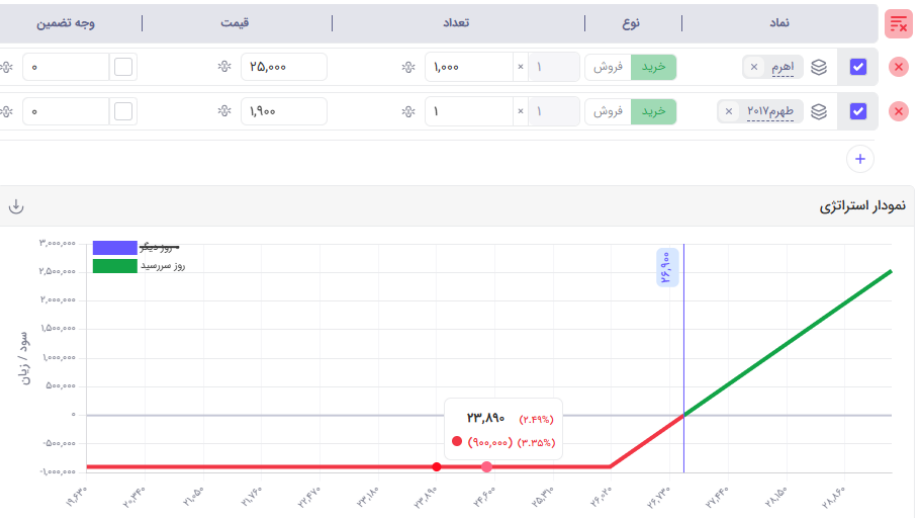918x518 pixels.
Task: Download the strategy chart
Action: 16,206
